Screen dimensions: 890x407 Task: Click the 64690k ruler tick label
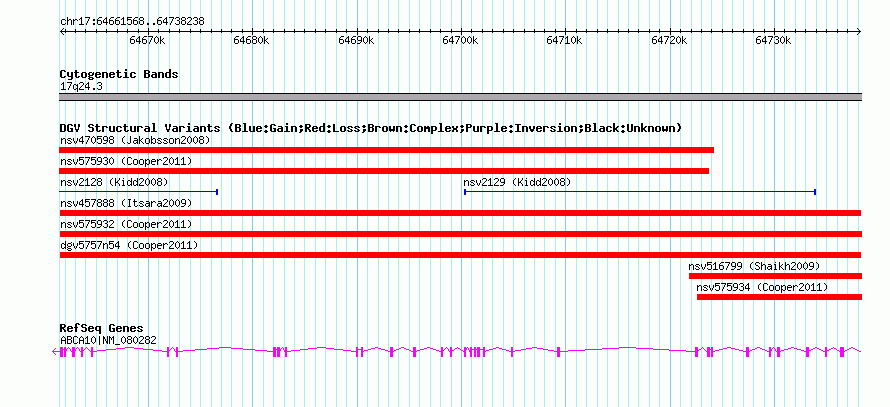click(x=356, y=40)
